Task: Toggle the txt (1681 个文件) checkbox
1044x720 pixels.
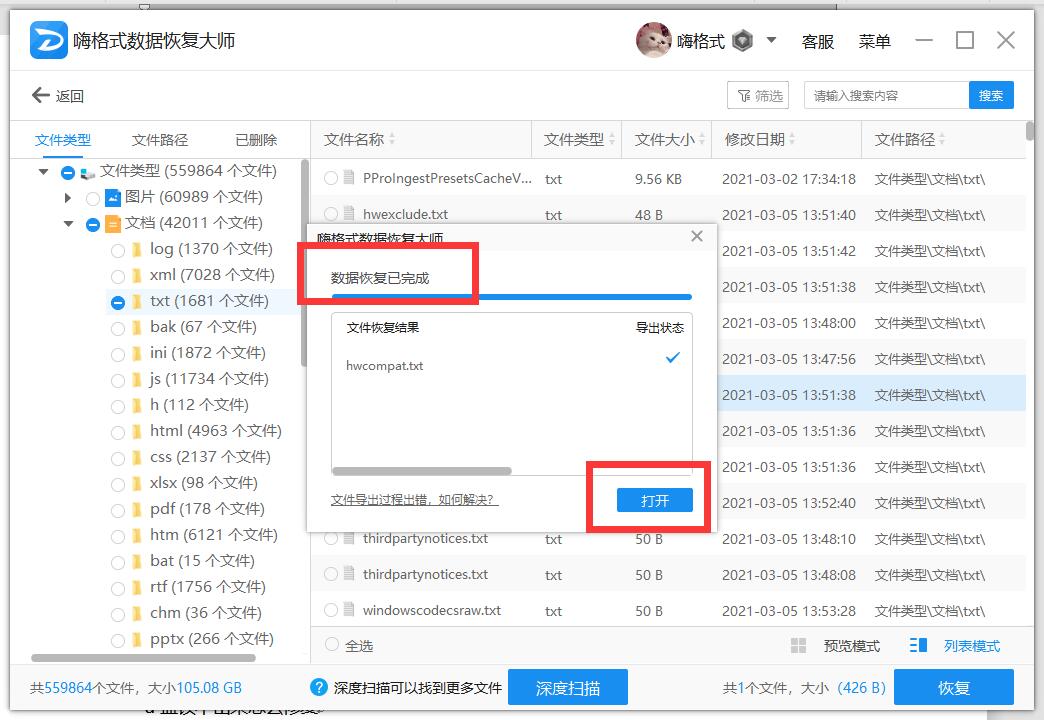Action: 118,302
